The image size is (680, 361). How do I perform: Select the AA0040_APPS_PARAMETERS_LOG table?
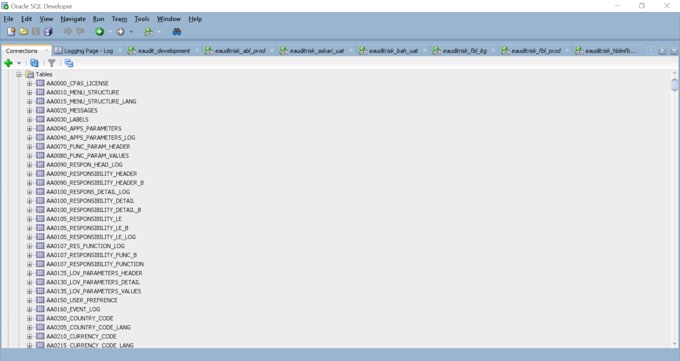pos(91,138)
